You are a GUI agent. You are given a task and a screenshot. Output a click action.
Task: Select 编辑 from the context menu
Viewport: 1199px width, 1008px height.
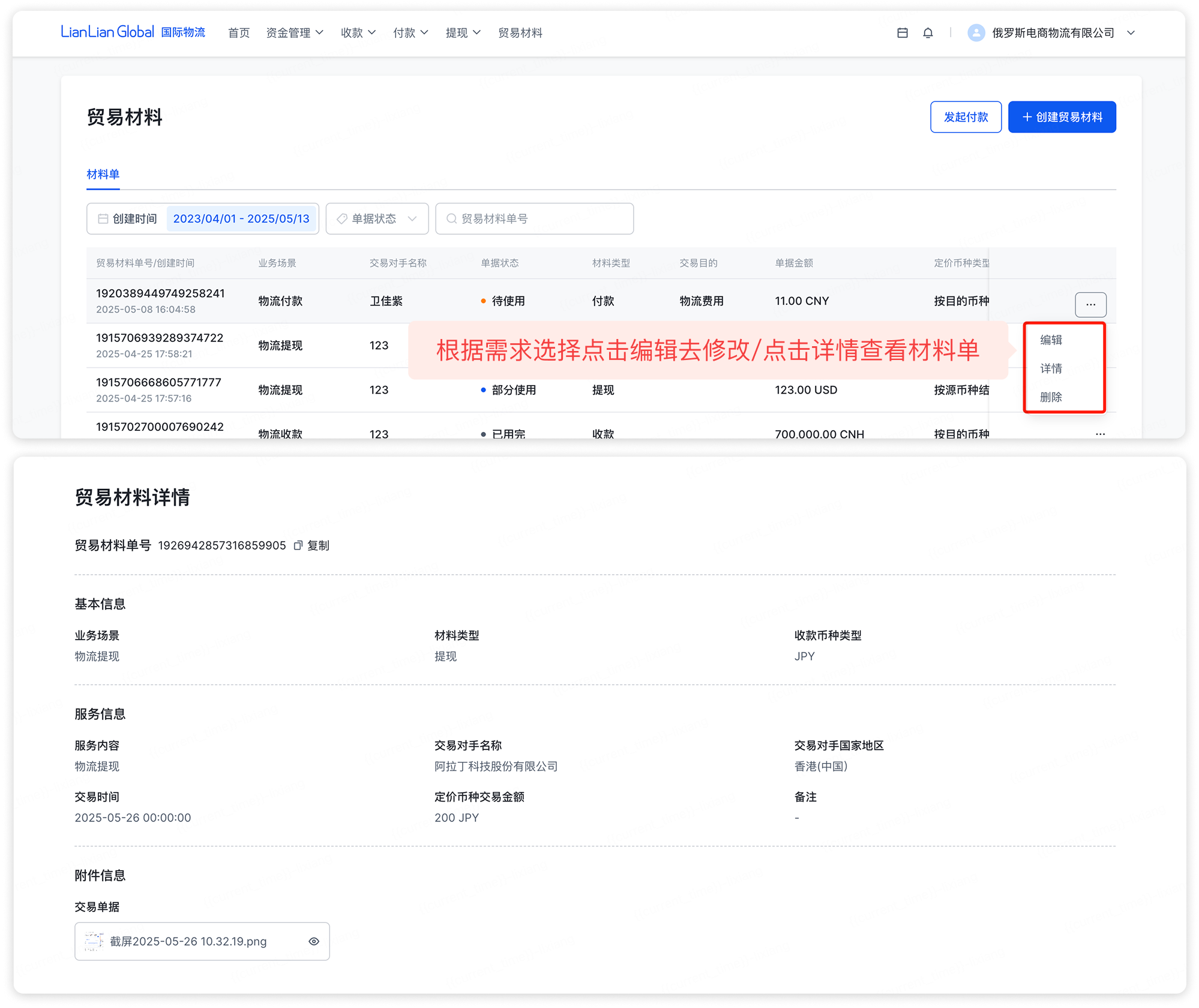pos(1051,340)
